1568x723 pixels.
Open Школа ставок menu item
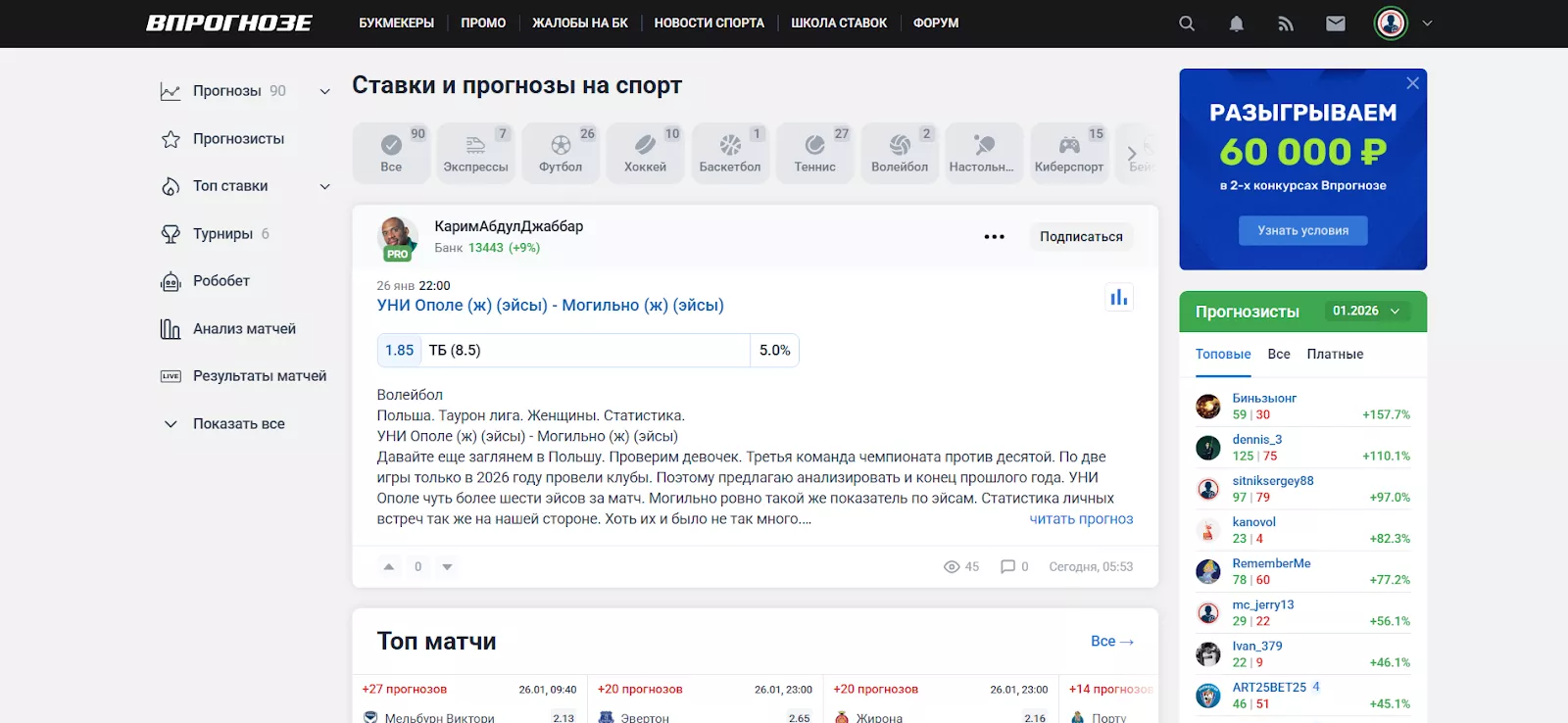tap(839, 23)
